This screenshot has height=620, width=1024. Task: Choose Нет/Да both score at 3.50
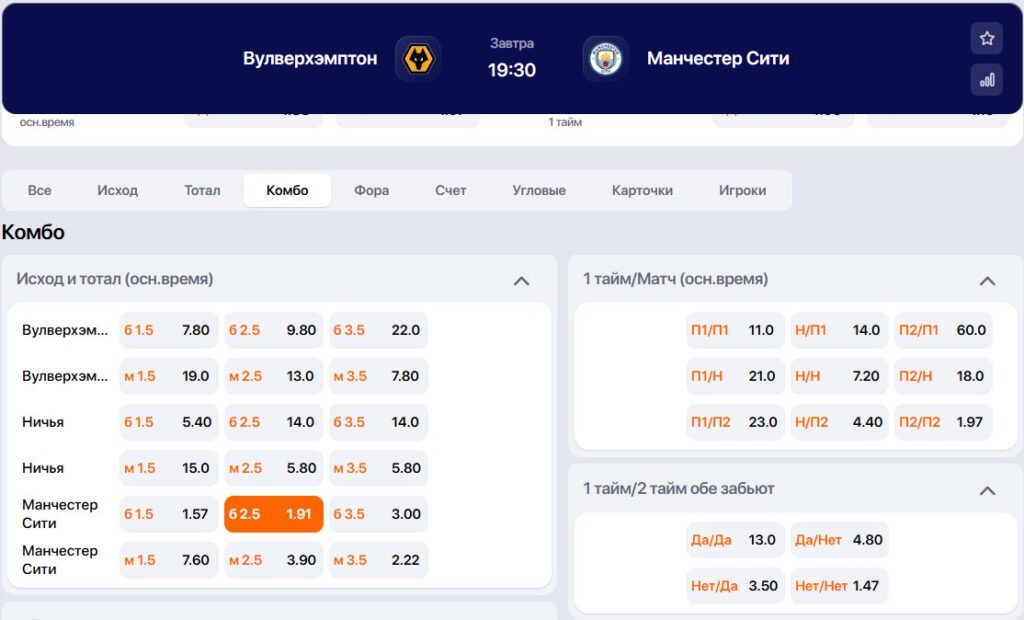click(735, 586)
